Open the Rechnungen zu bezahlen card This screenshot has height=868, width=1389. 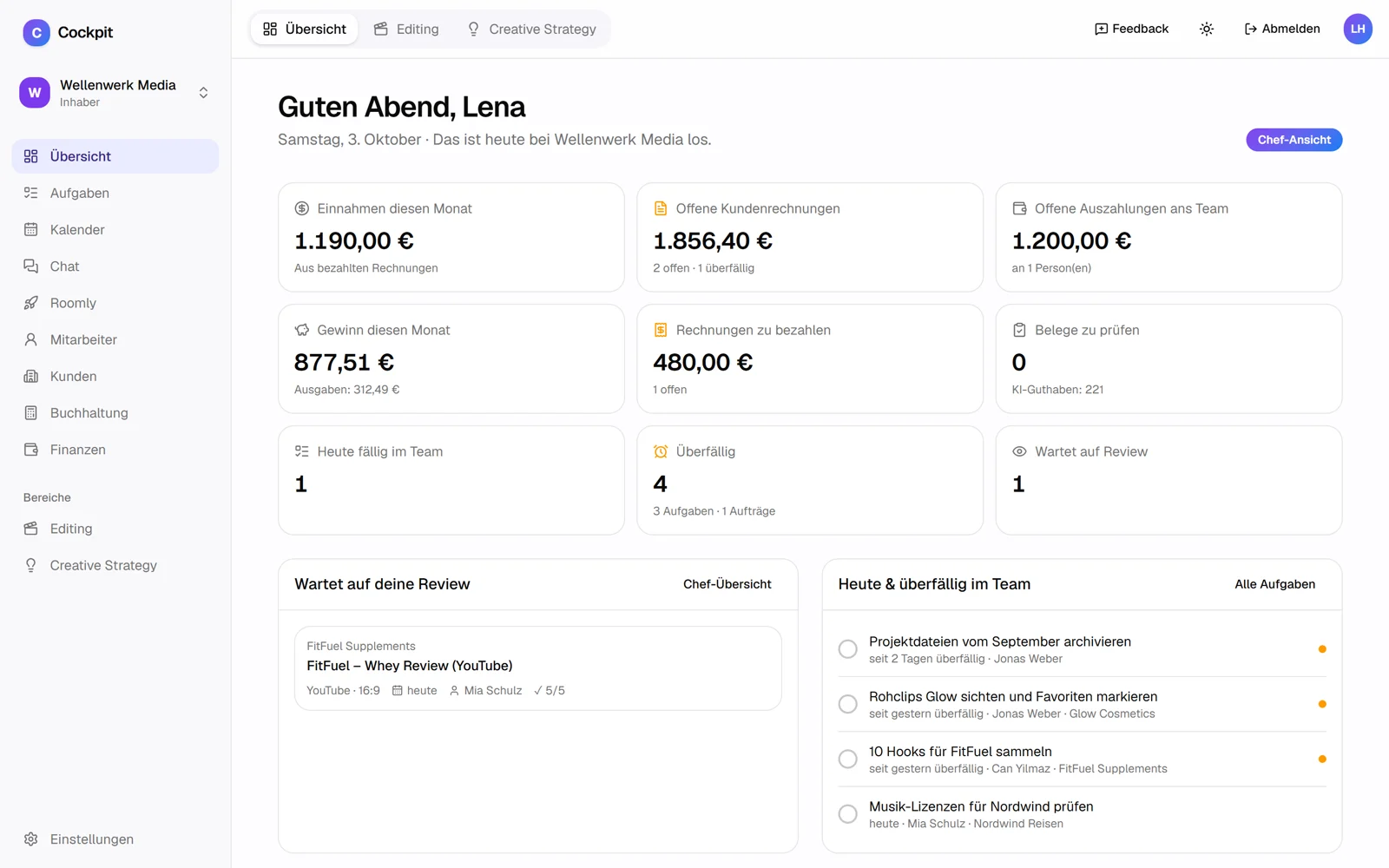810,358
